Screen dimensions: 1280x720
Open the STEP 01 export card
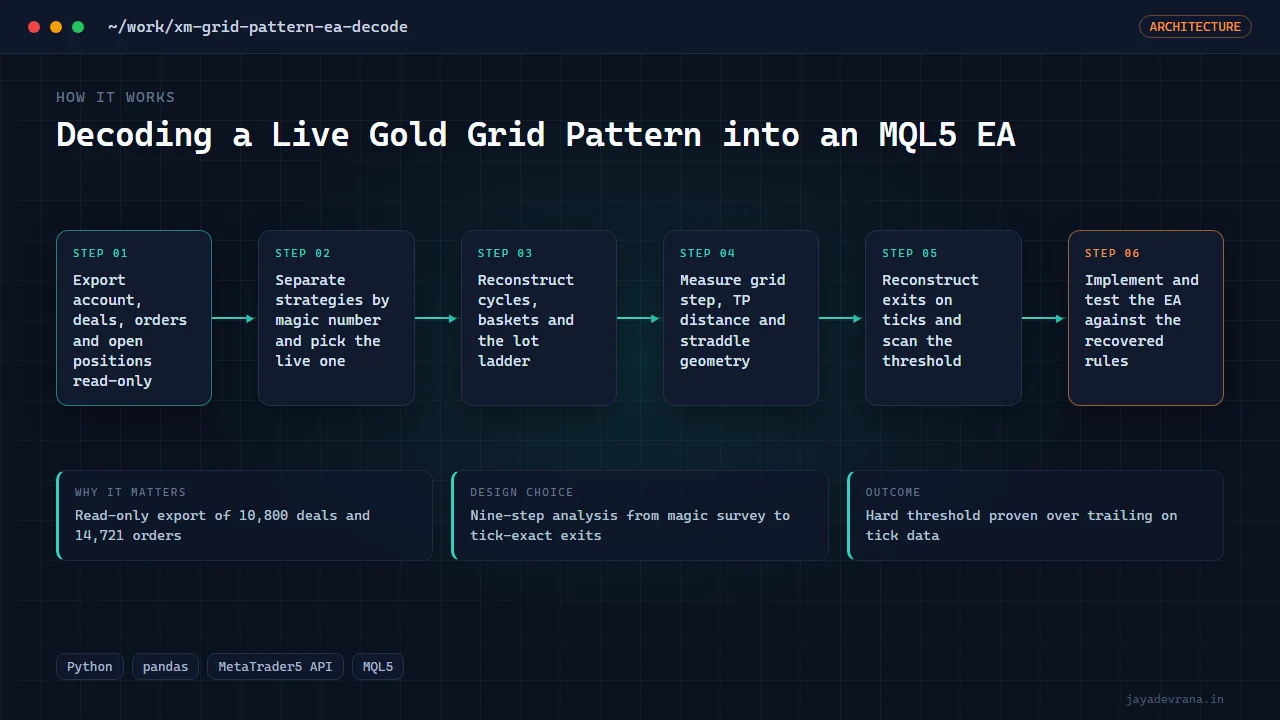(x=134, y=318)
